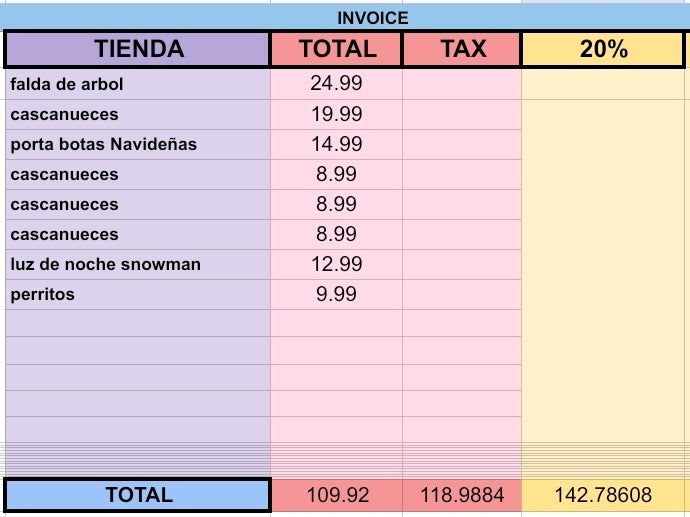The height and width of the screenshot is (517, 690).
Task: Select the blue TOTAL label at bottom
Action: tap(138, 495)
